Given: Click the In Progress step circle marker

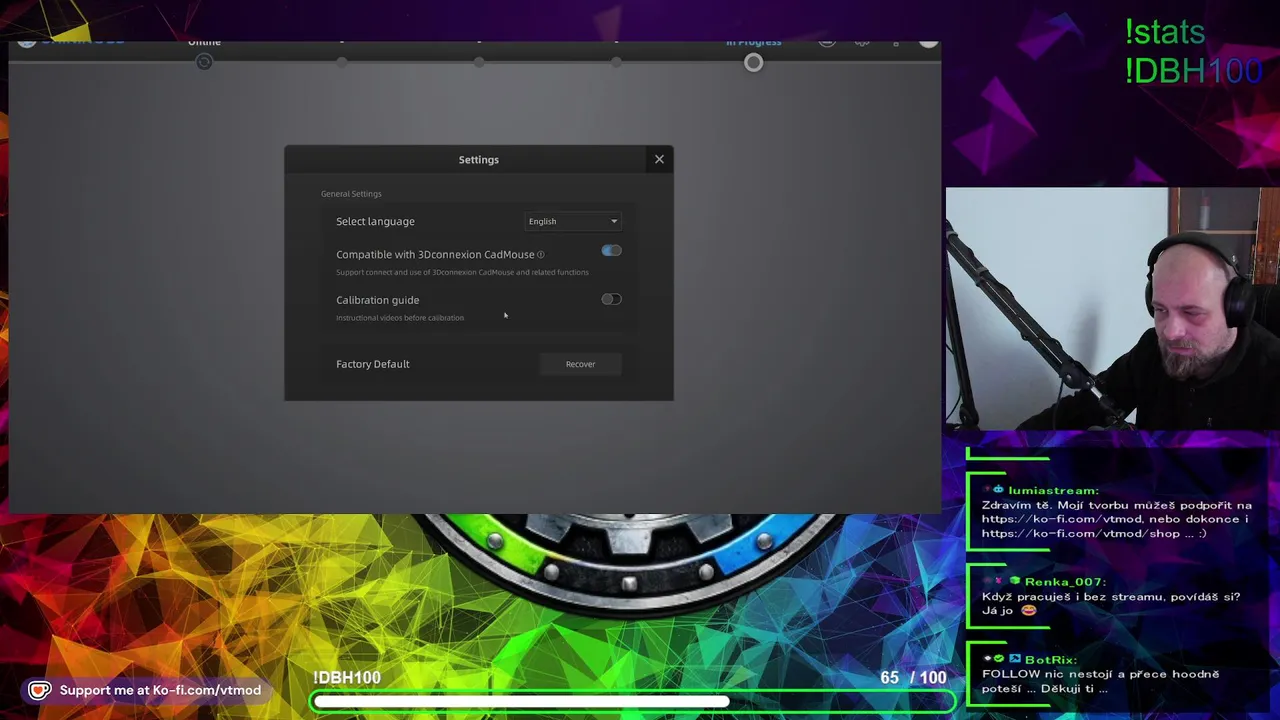Looking at the screenshot, I should pos(753,63).
